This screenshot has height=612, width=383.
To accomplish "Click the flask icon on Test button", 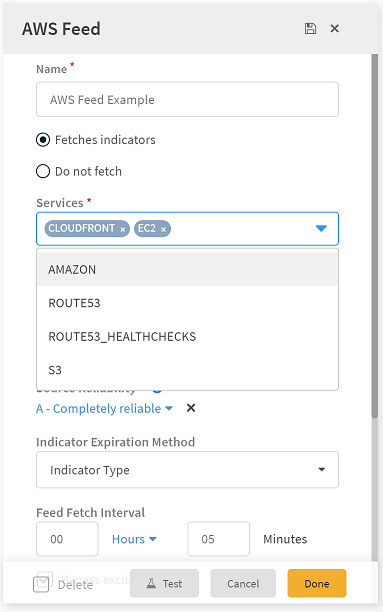I will click(151, 584).
